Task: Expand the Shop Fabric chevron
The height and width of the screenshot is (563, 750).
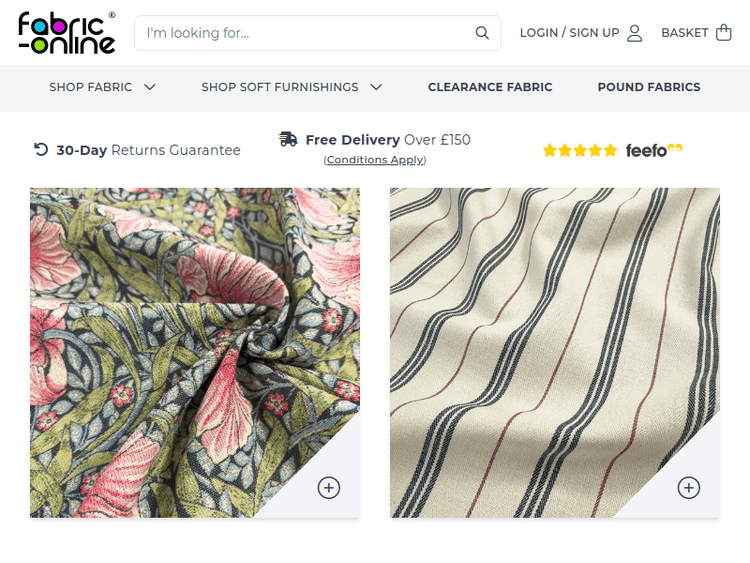Action: click(150, 87)
